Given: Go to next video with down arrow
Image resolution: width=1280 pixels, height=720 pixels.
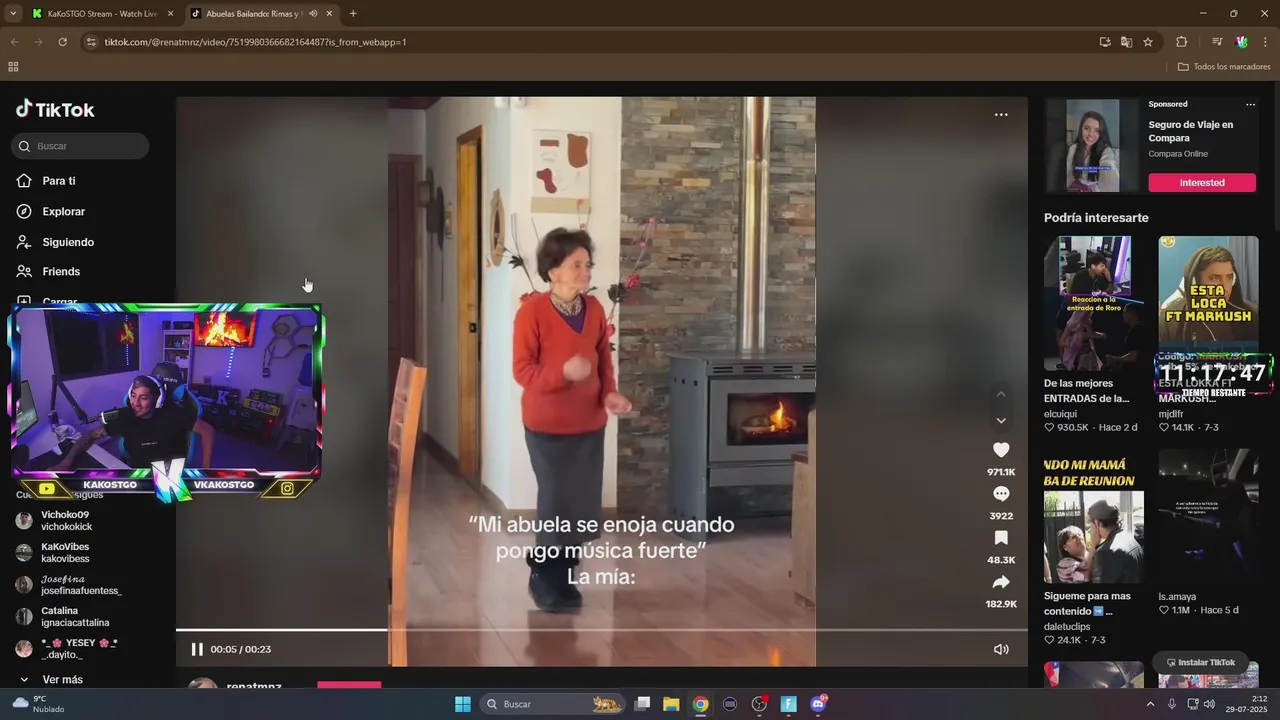Looking at the screenshot, I should click(1001, 420).
